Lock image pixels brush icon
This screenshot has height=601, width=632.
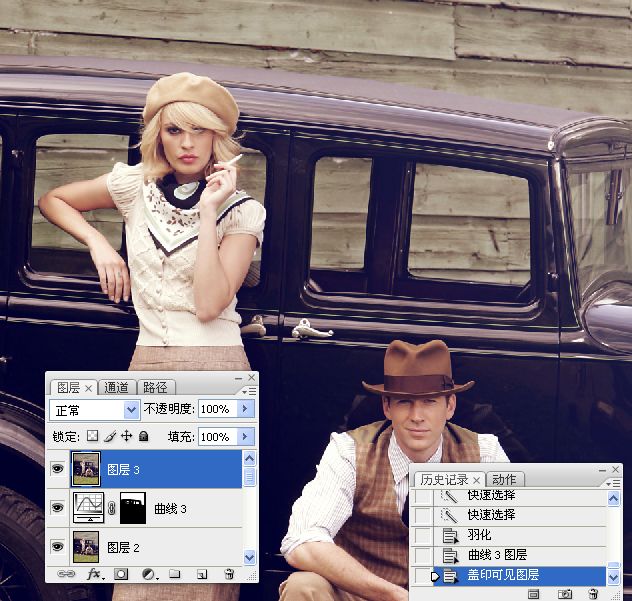click(110, 436)
